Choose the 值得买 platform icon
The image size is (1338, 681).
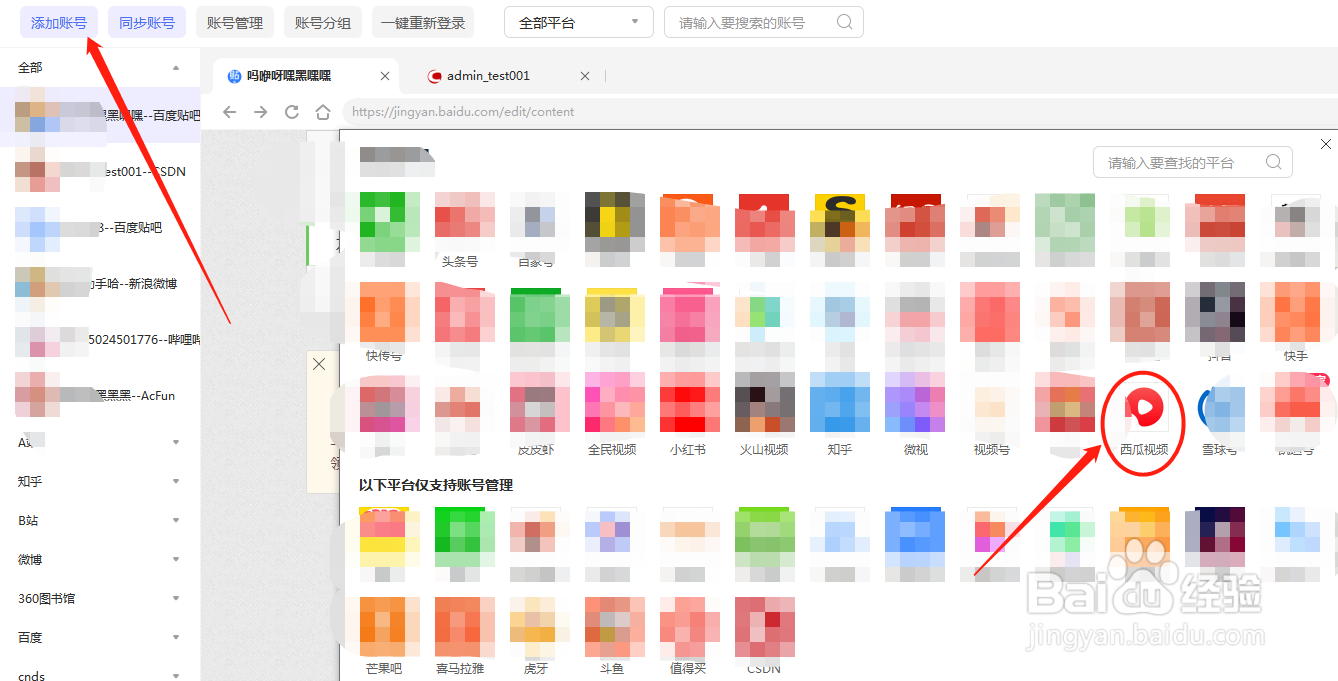pyautogui.click(x=689, y=627)
